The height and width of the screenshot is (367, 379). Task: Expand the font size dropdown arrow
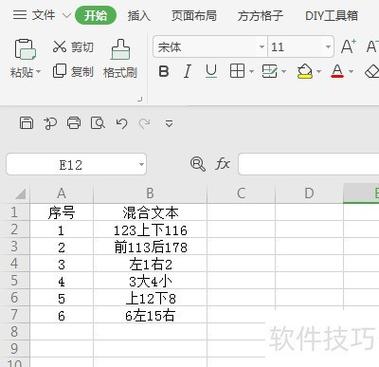[328, 47]
